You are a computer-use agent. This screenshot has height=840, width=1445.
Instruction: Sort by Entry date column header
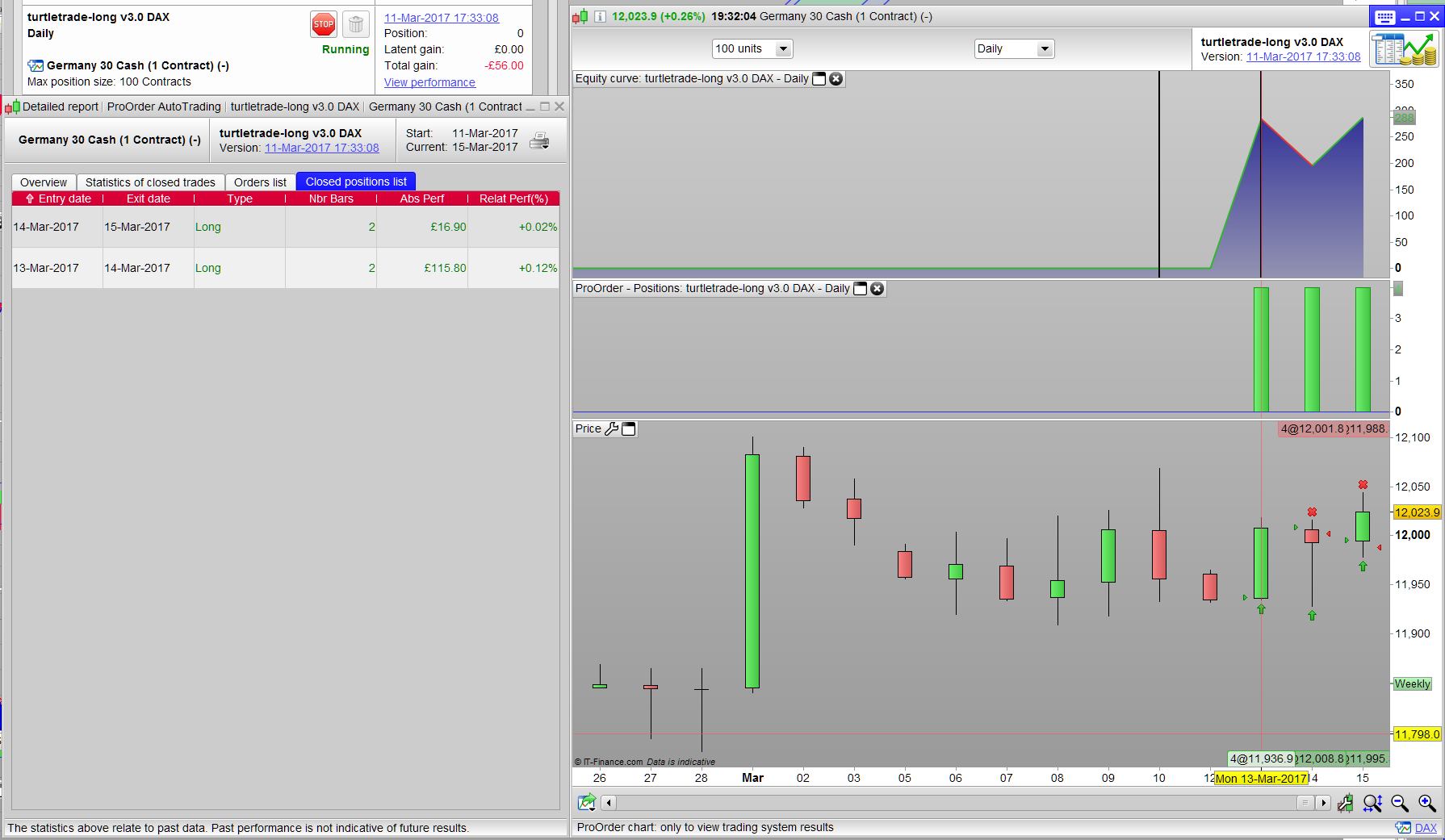point(57,199)
